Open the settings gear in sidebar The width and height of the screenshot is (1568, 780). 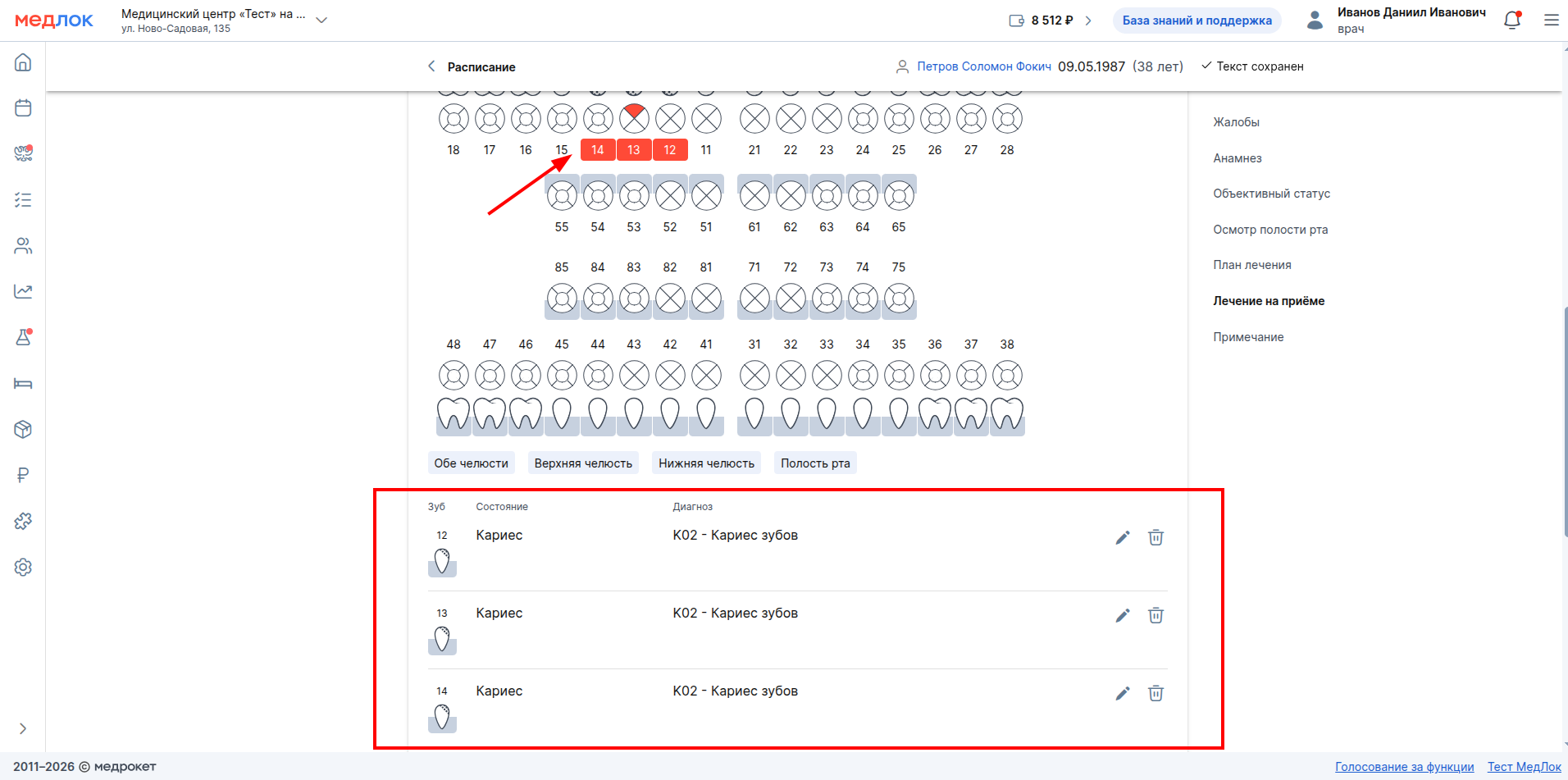click(x=23, y=567)
